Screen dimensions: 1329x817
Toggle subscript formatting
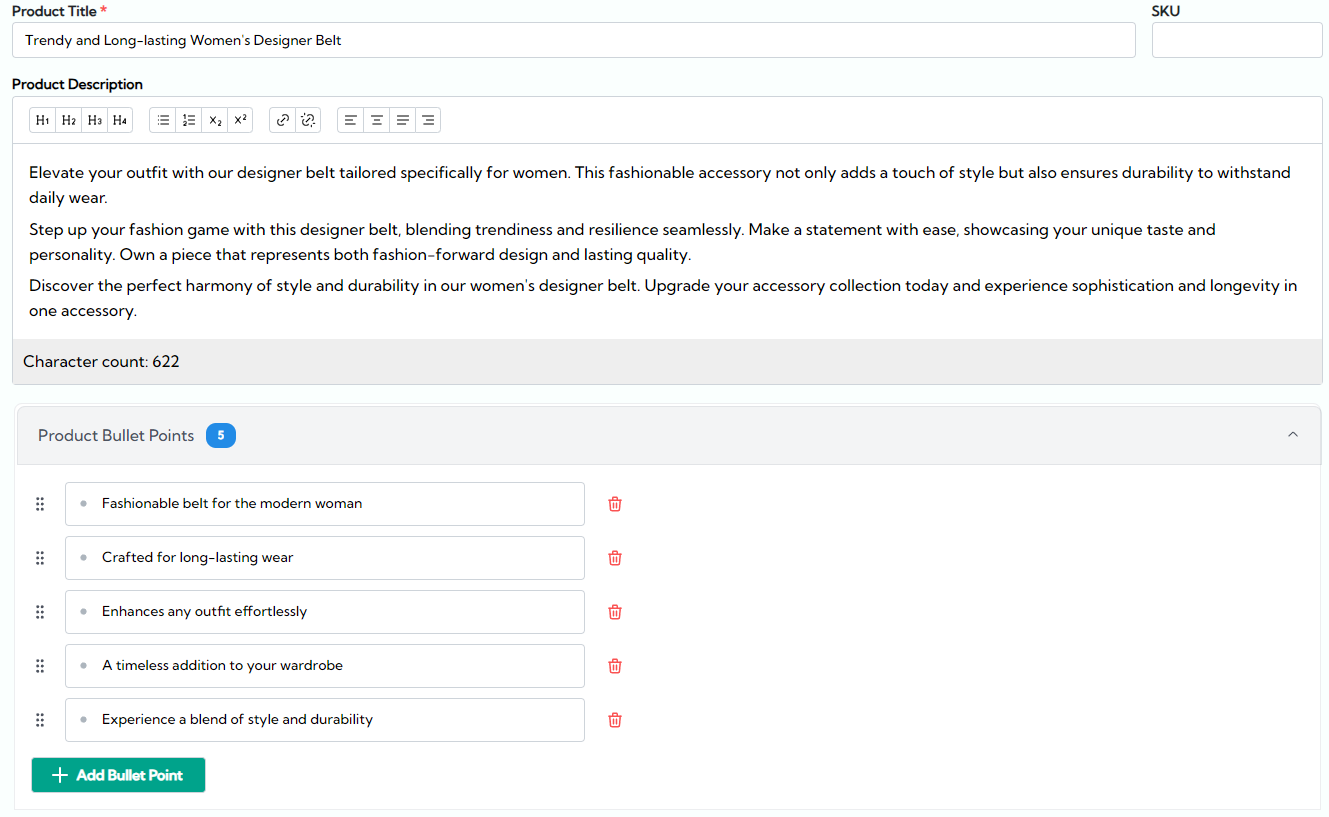215,119
